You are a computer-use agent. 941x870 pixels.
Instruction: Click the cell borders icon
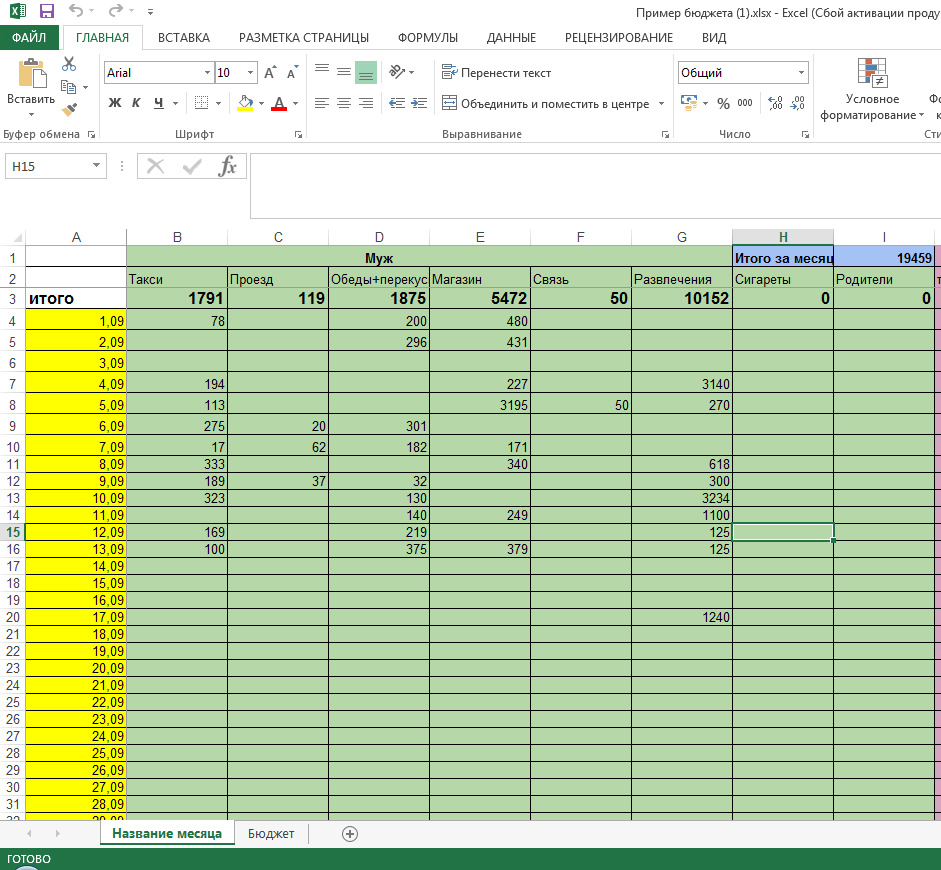click(x=202, y=103)
